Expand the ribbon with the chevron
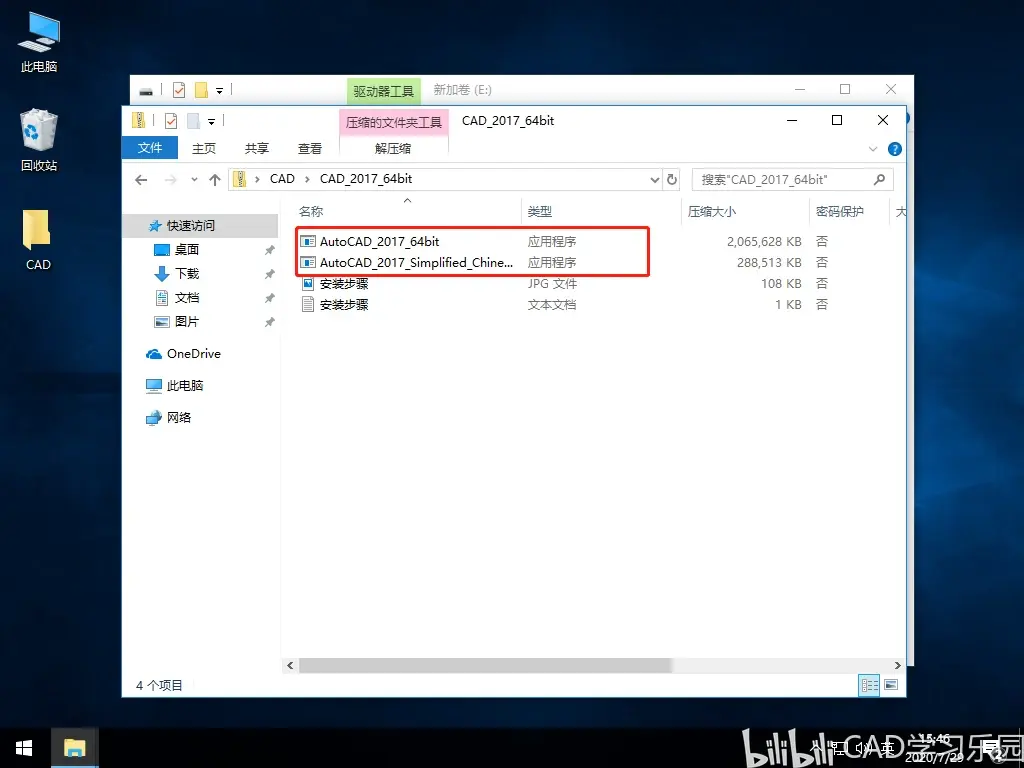 point(873,149)
